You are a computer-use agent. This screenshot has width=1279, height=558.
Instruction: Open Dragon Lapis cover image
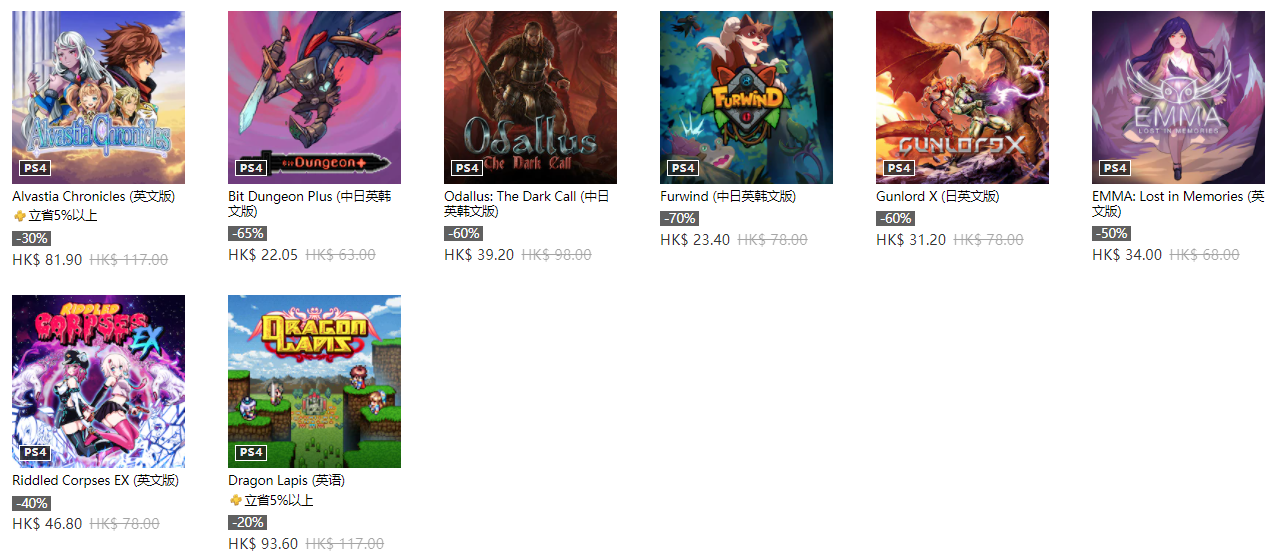[314, 381]
